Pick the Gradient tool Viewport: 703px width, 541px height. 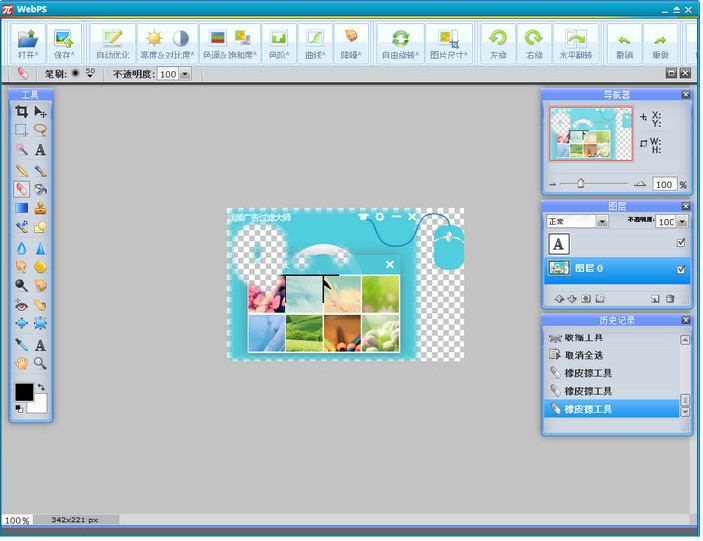click(21, 208)
